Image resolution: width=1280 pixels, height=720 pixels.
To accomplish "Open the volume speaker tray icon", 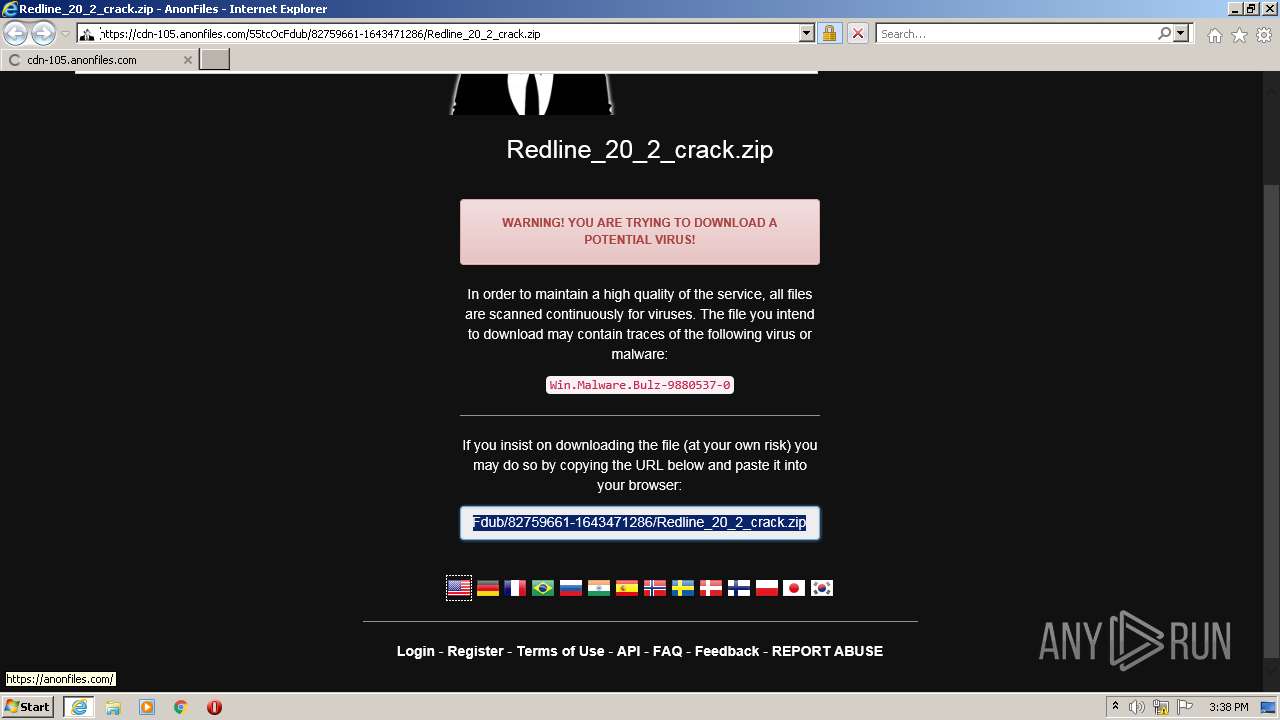I will pyautogui.click(x=1138, y=707).
